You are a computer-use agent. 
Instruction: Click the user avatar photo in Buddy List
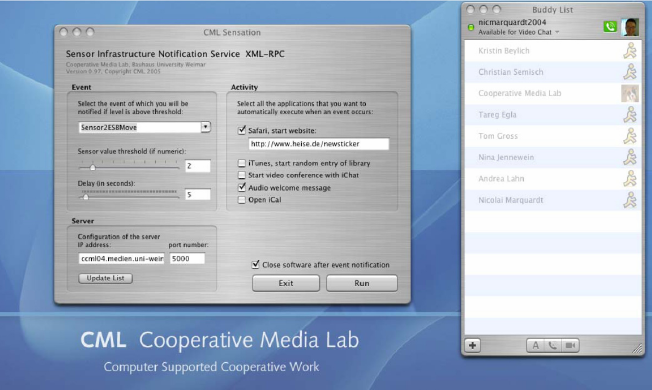(630, 27)
